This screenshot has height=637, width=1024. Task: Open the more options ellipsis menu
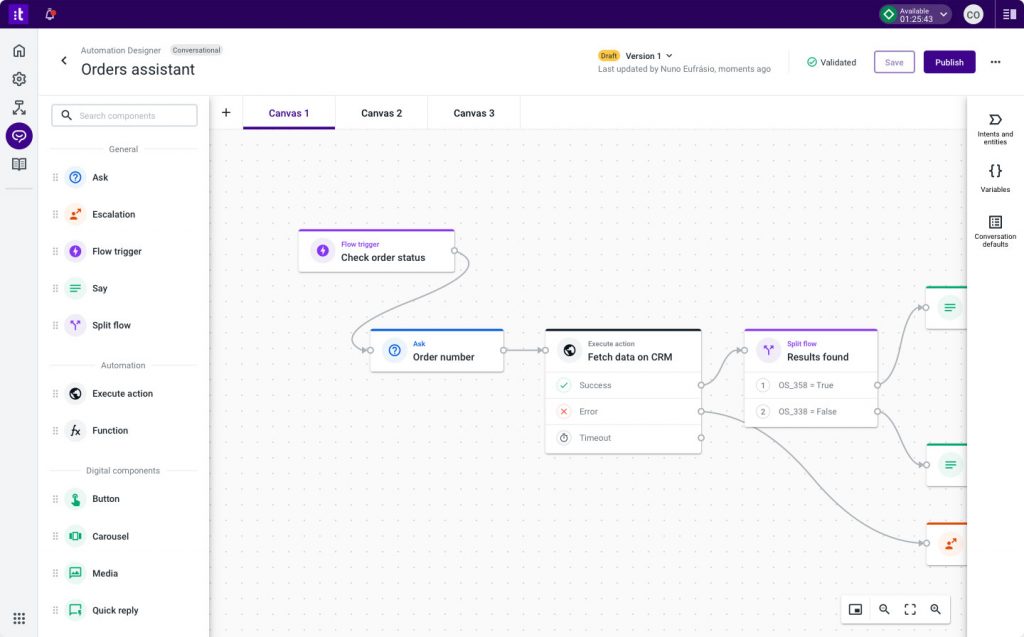tap(995, 62)
